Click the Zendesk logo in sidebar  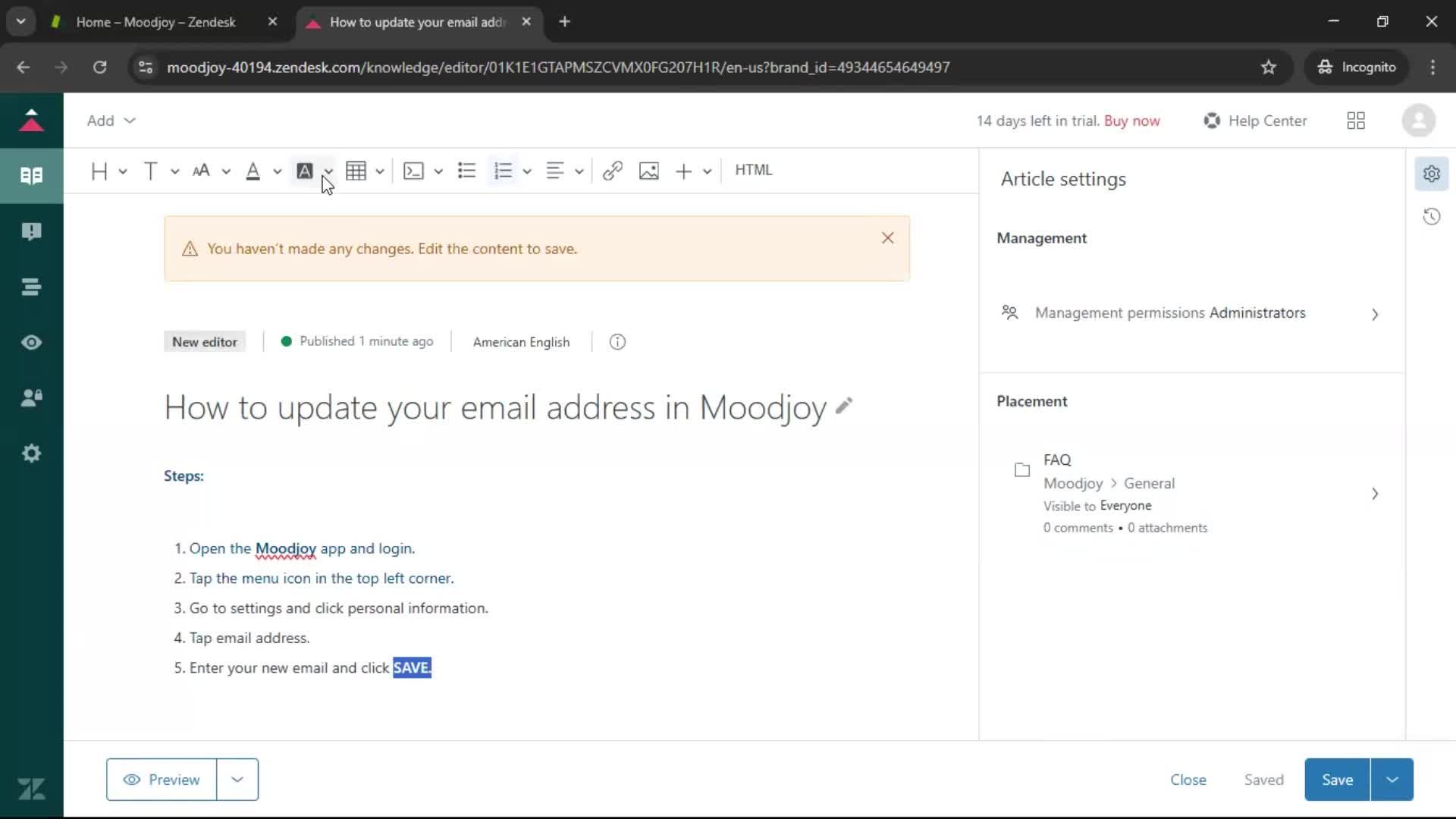point(31,789)
